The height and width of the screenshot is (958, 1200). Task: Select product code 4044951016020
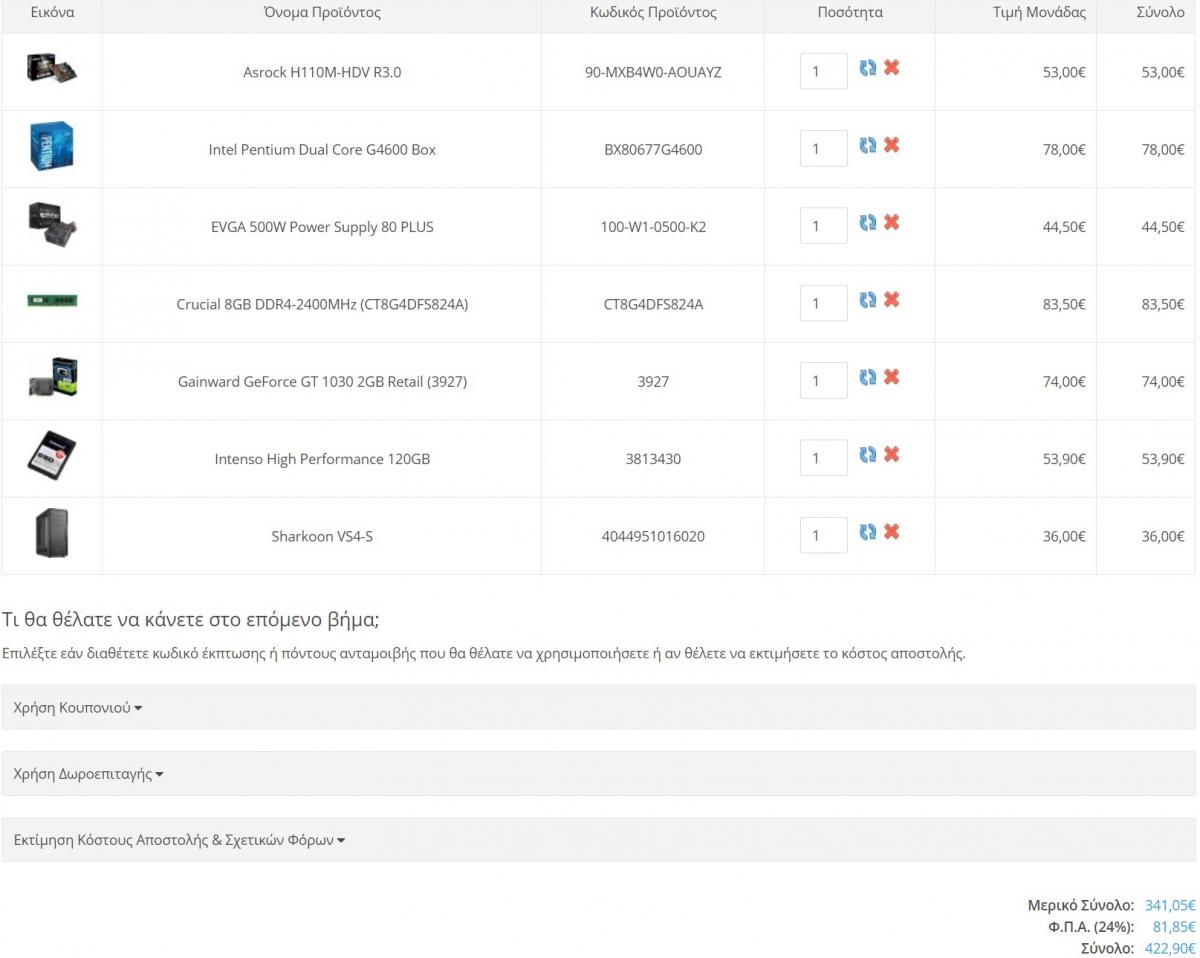[x=653, y=536]
